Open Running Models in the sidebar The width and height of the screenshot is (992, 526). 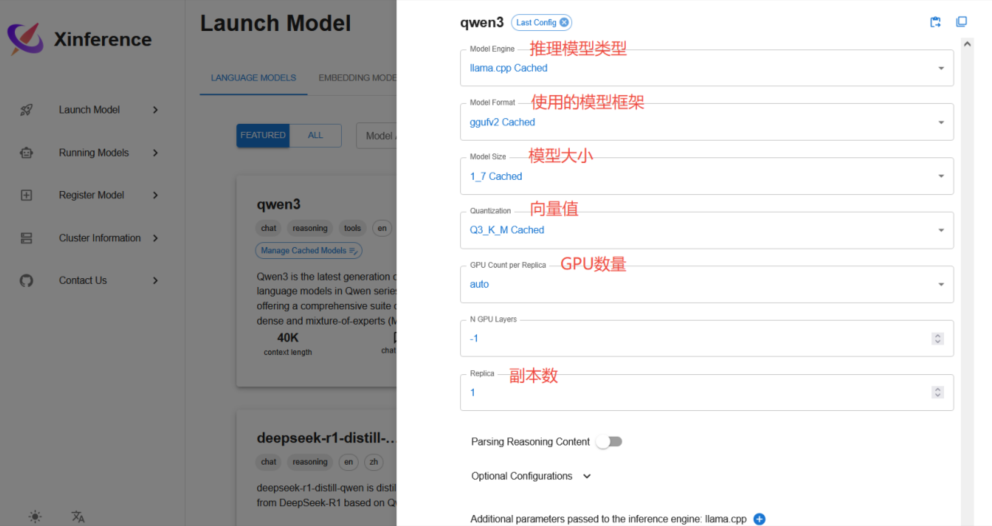[94, 153]
